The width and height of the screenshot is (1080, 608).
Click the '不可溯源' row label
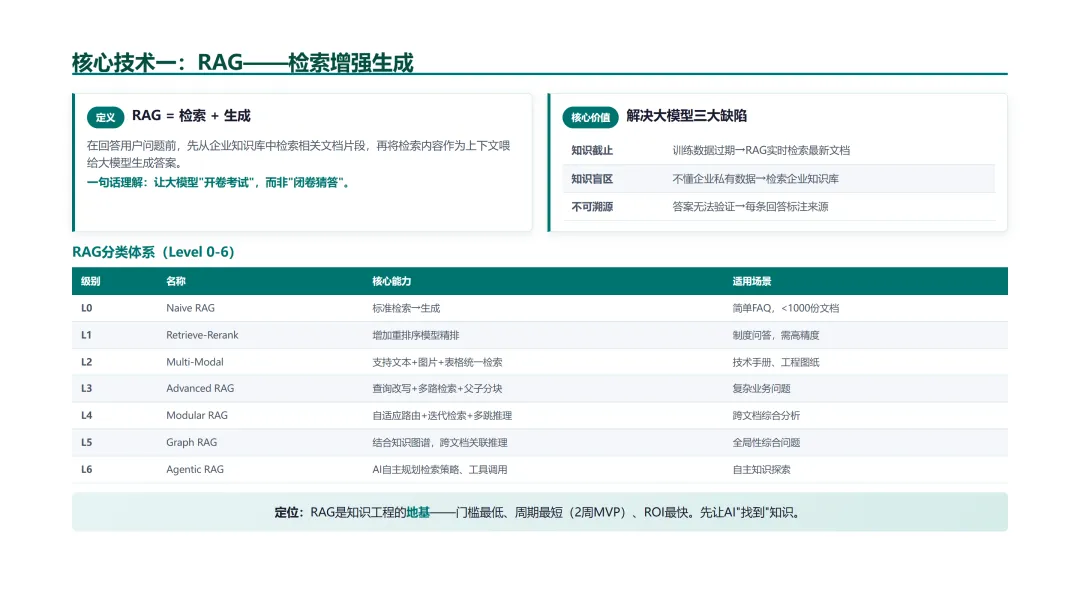[592, 207]
